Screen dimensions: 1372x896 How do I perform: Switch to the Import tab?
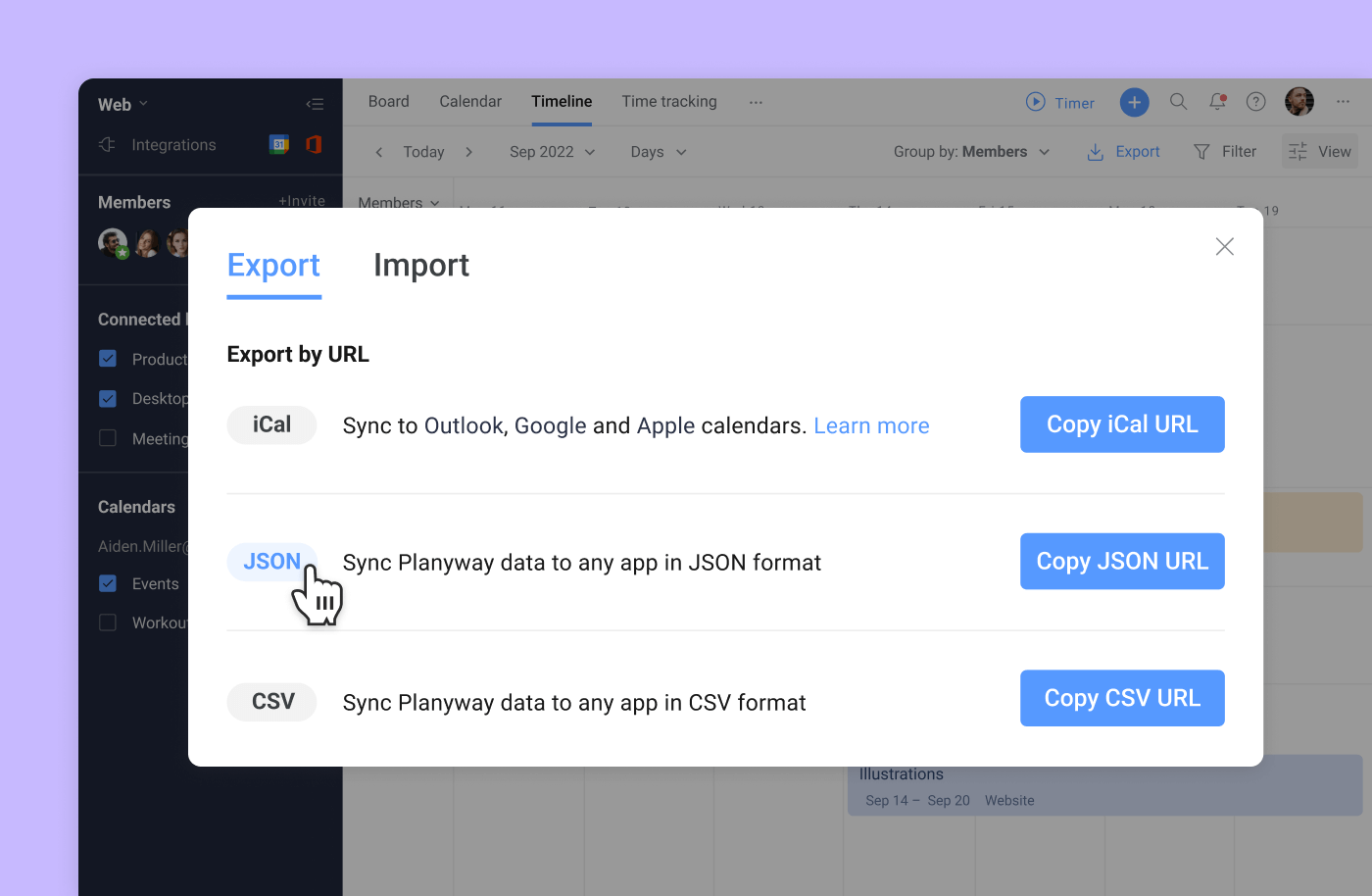(x=420, y=265)
